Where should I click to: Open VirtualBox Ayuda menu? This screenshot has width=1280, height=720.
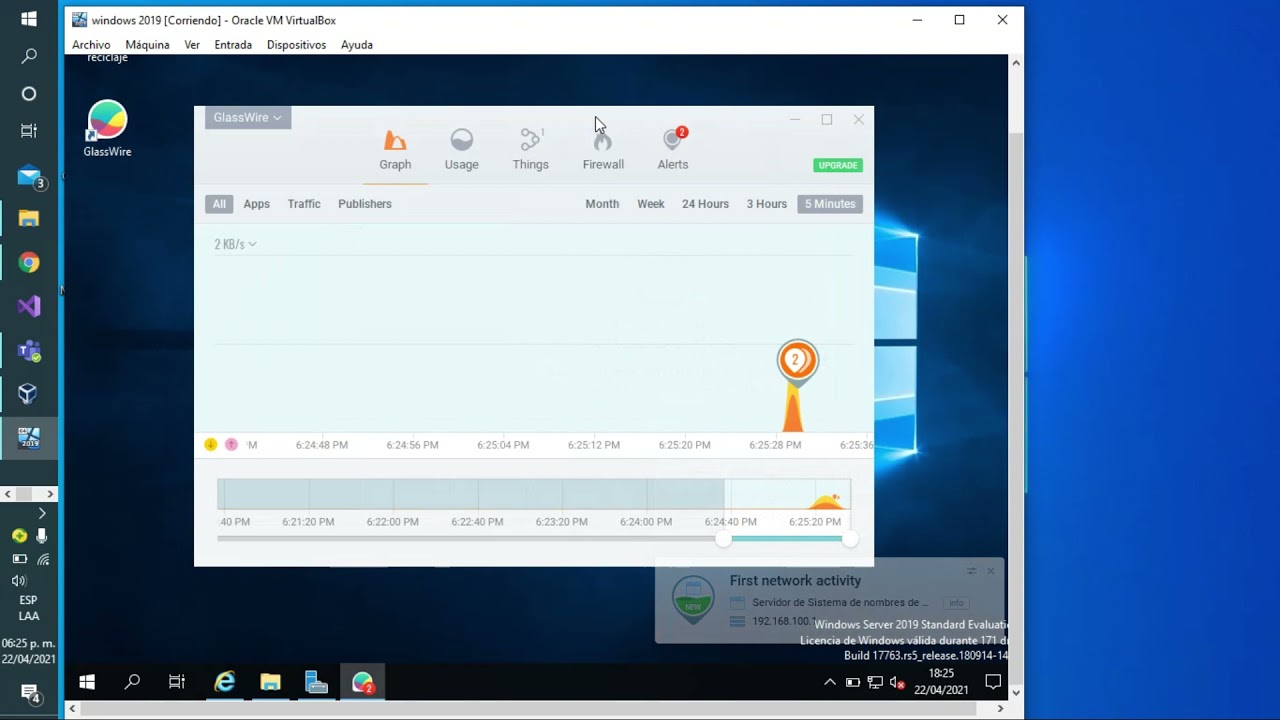[357, 45]
